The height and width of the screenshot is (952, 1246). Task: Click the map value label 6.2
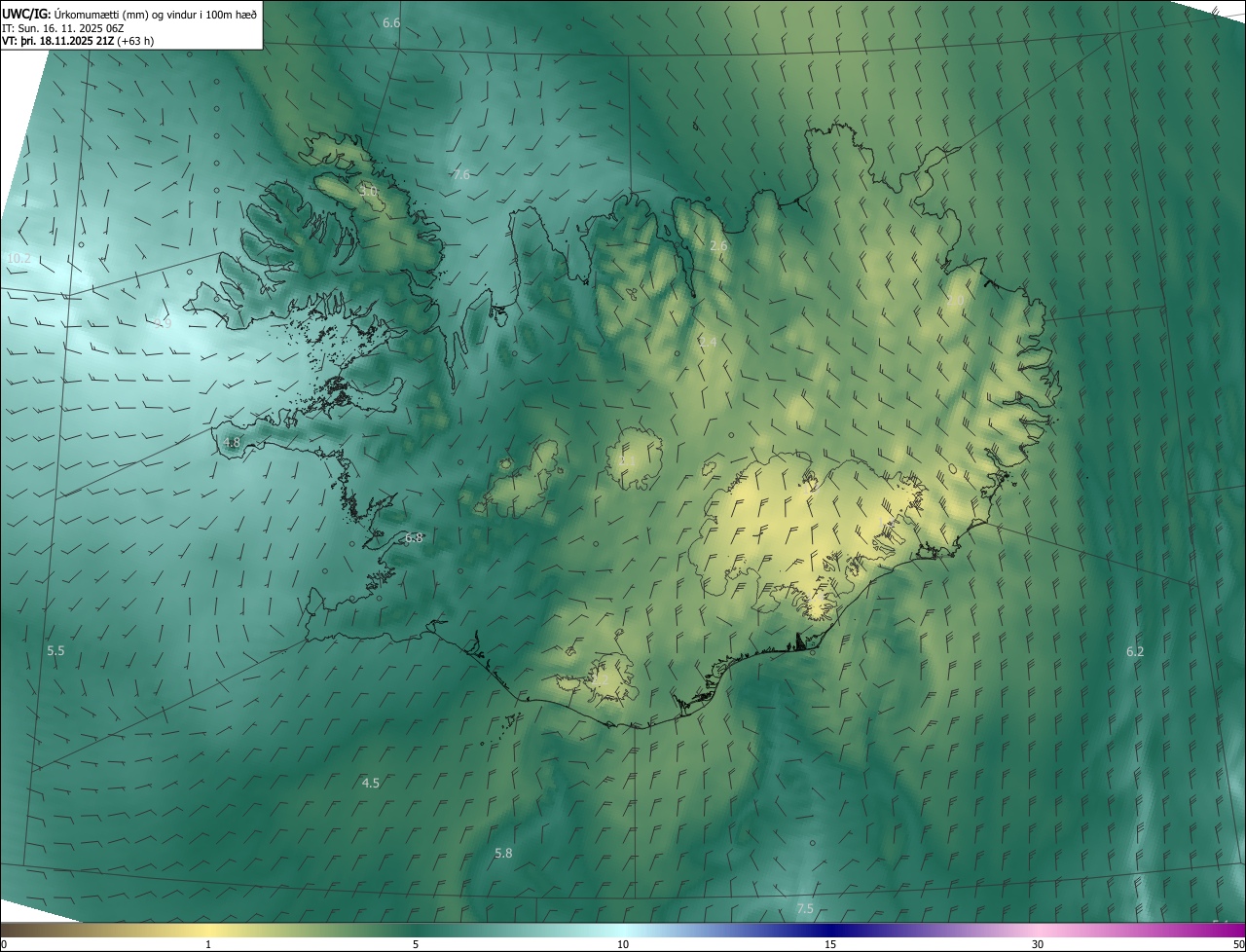pos(1135,651)
